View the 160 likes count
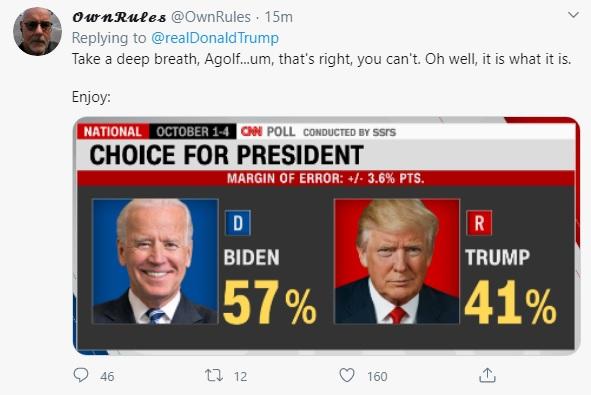The image size is (591, 395). (377, 376)
